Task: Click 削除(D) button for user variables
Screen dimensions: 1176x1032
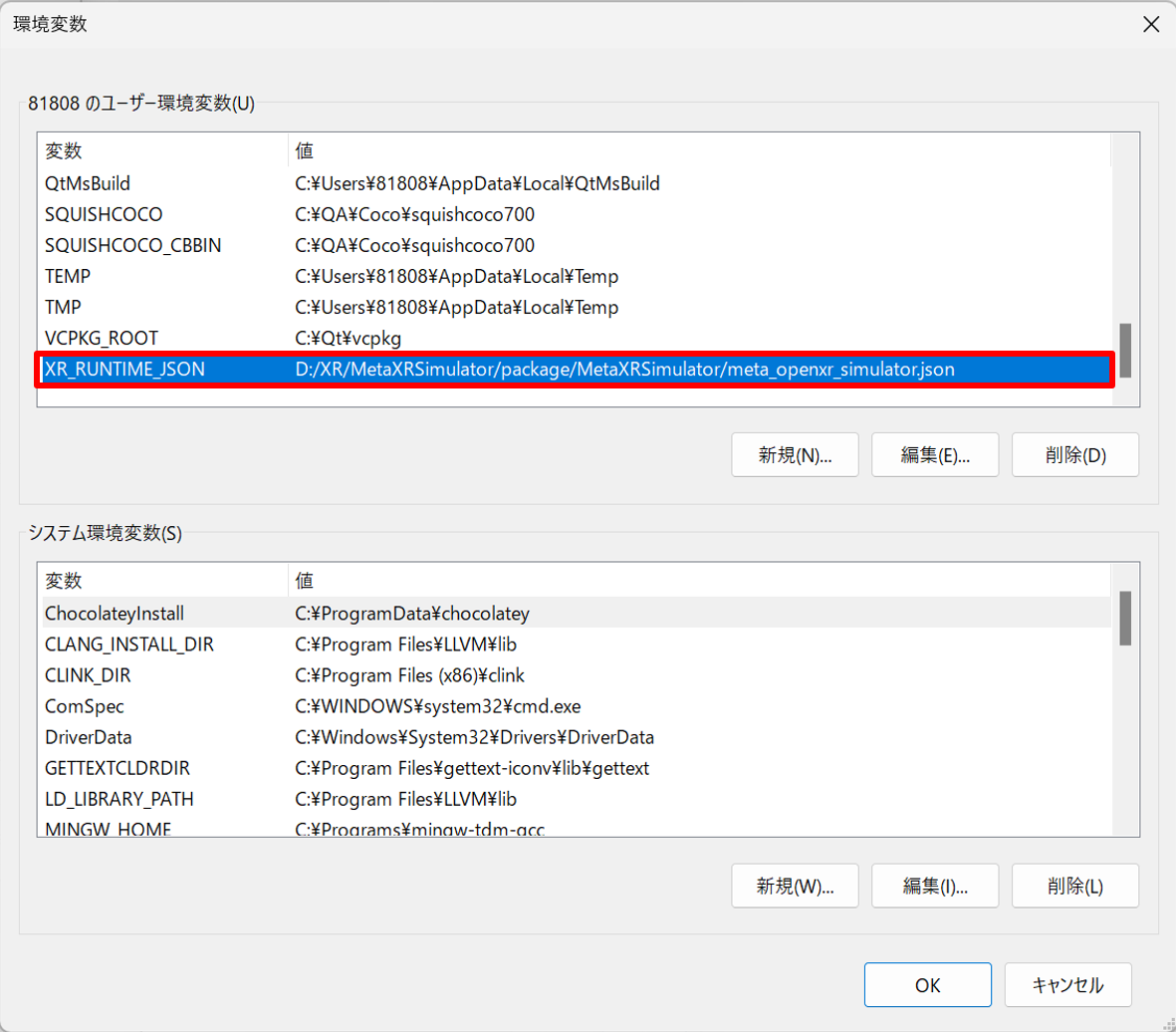Action: [x=1075, y=455]
